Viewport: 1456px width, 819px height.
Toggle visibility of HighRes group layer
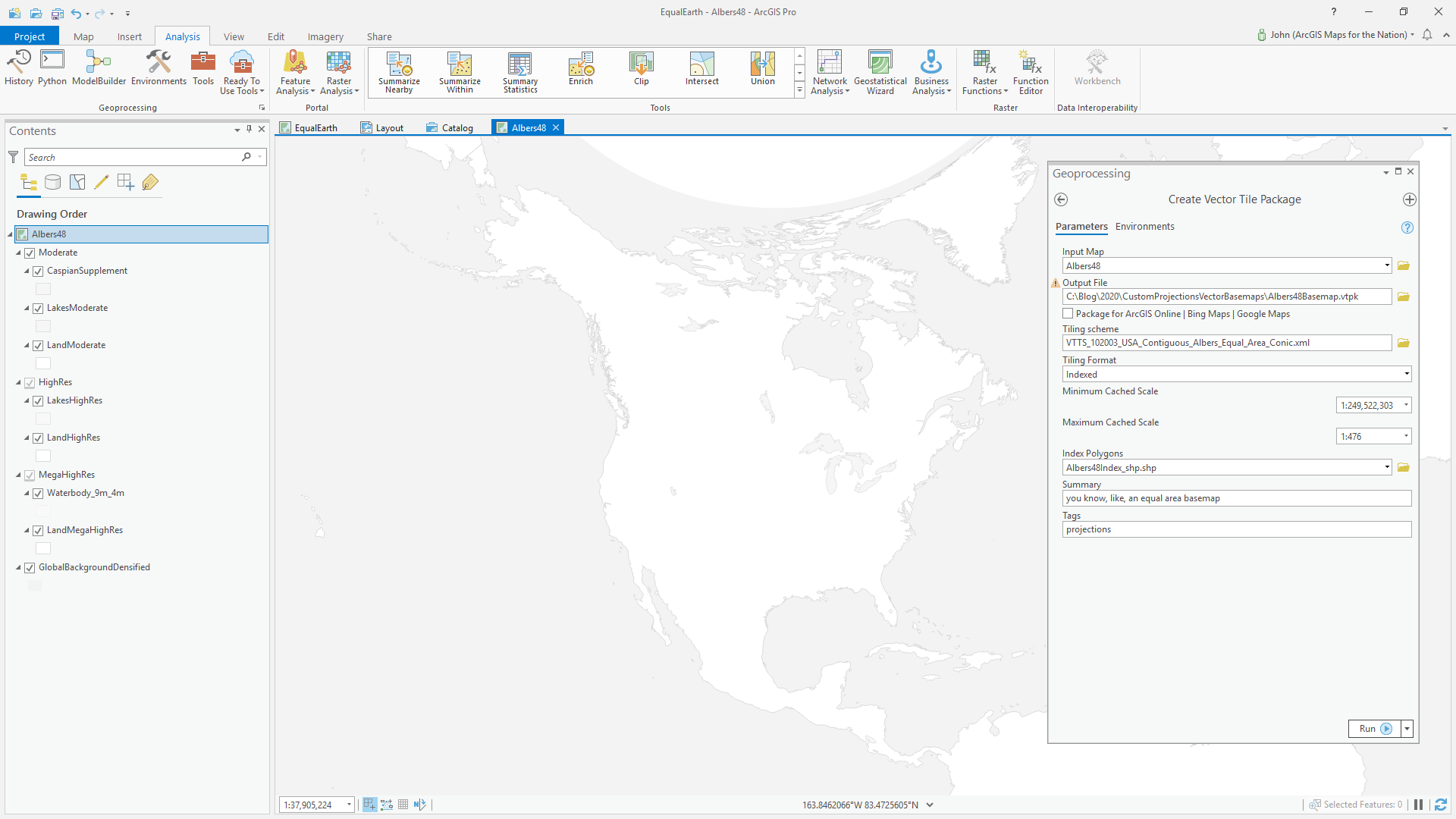click(30, 383)
